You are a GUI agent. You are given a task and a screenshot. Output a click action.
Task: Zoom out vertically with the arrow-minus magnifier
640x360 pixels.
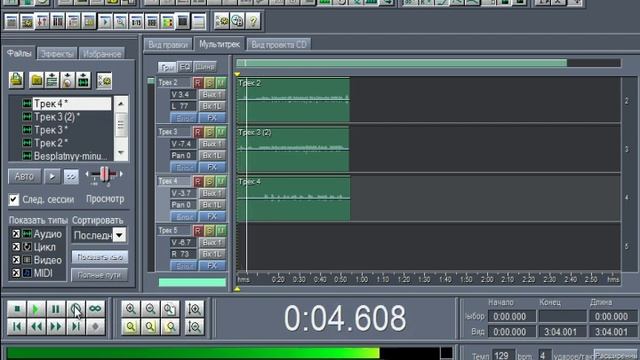[194, 327]
